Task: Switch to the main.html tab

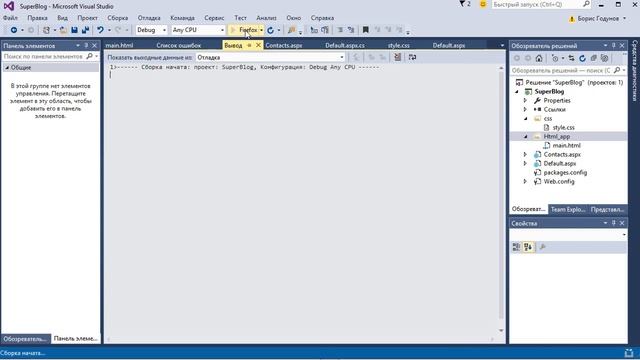Action: click(x=120, y=45)
